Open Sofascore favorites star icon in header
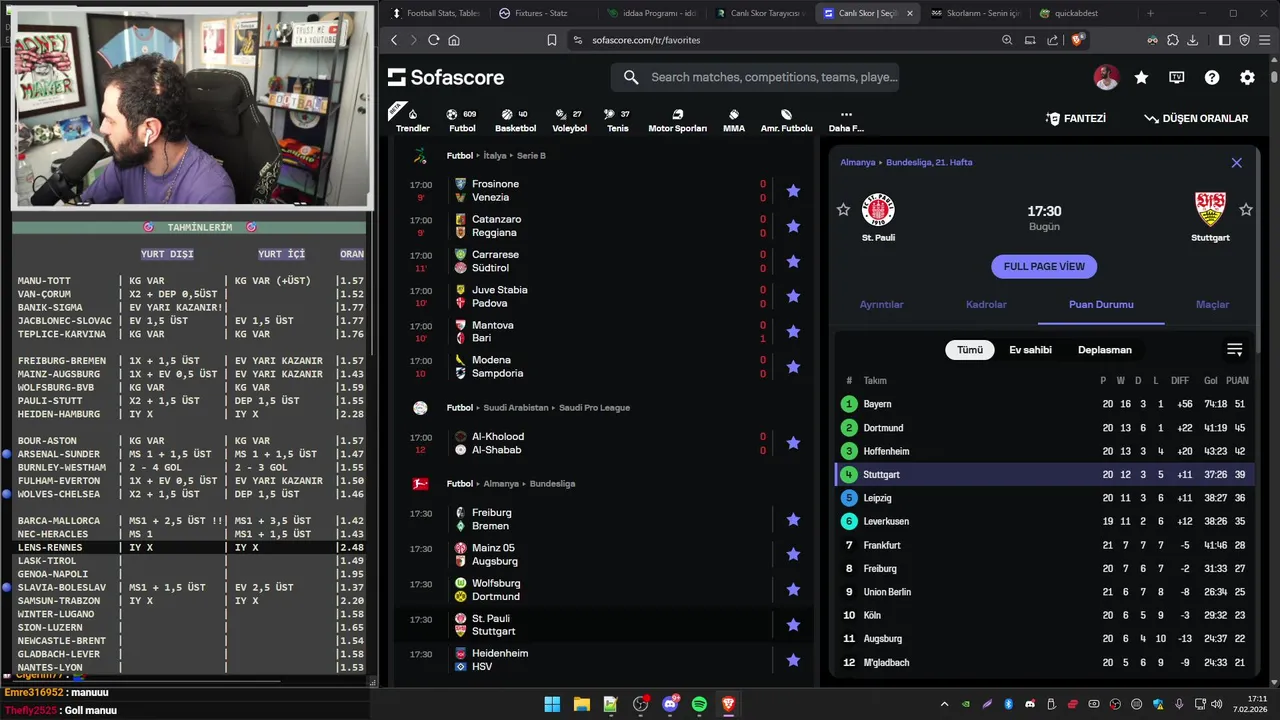The height and width of the screenshot is (720, 1280). click(x=1141, y=77)
